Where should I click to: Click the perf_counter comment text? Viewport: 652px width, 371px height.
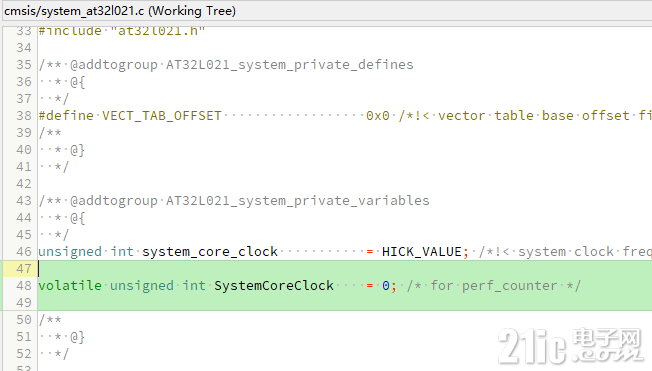509,286
